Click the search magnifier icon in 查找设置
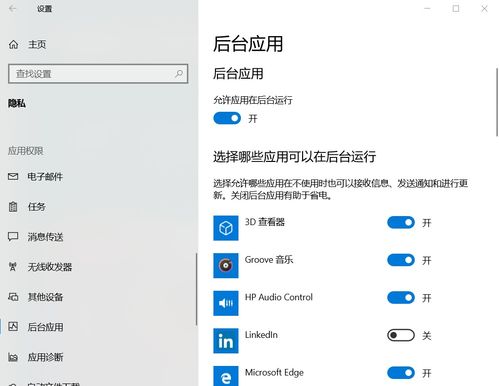This screenshot has height=386, width=499. (x=179, y=74)
